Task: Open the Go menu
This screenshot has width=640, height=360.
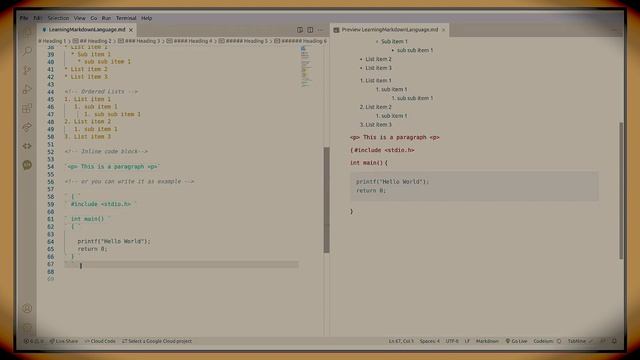Action: (94, 18)
